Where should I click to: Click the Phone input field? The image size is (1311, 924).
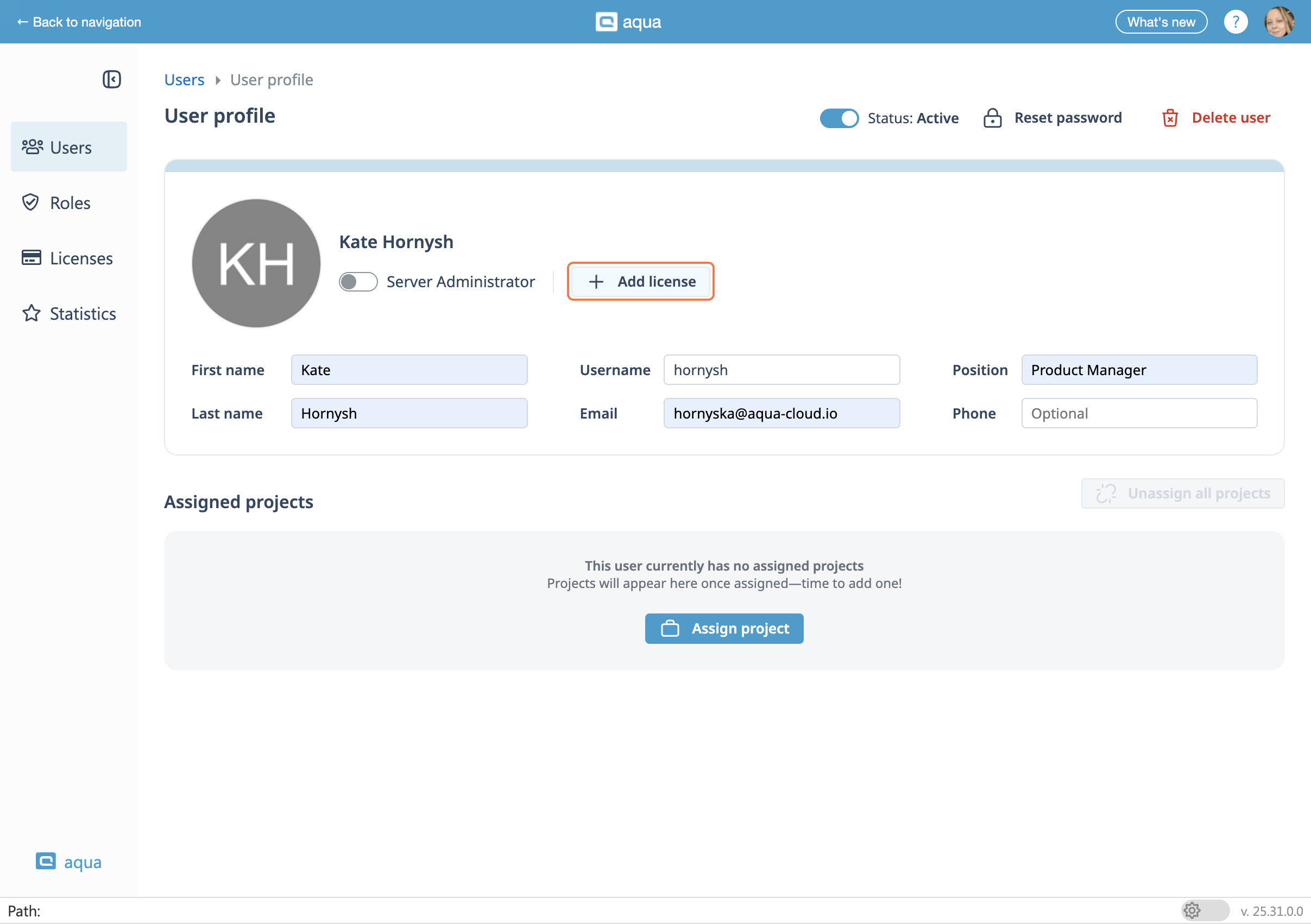1138,413
